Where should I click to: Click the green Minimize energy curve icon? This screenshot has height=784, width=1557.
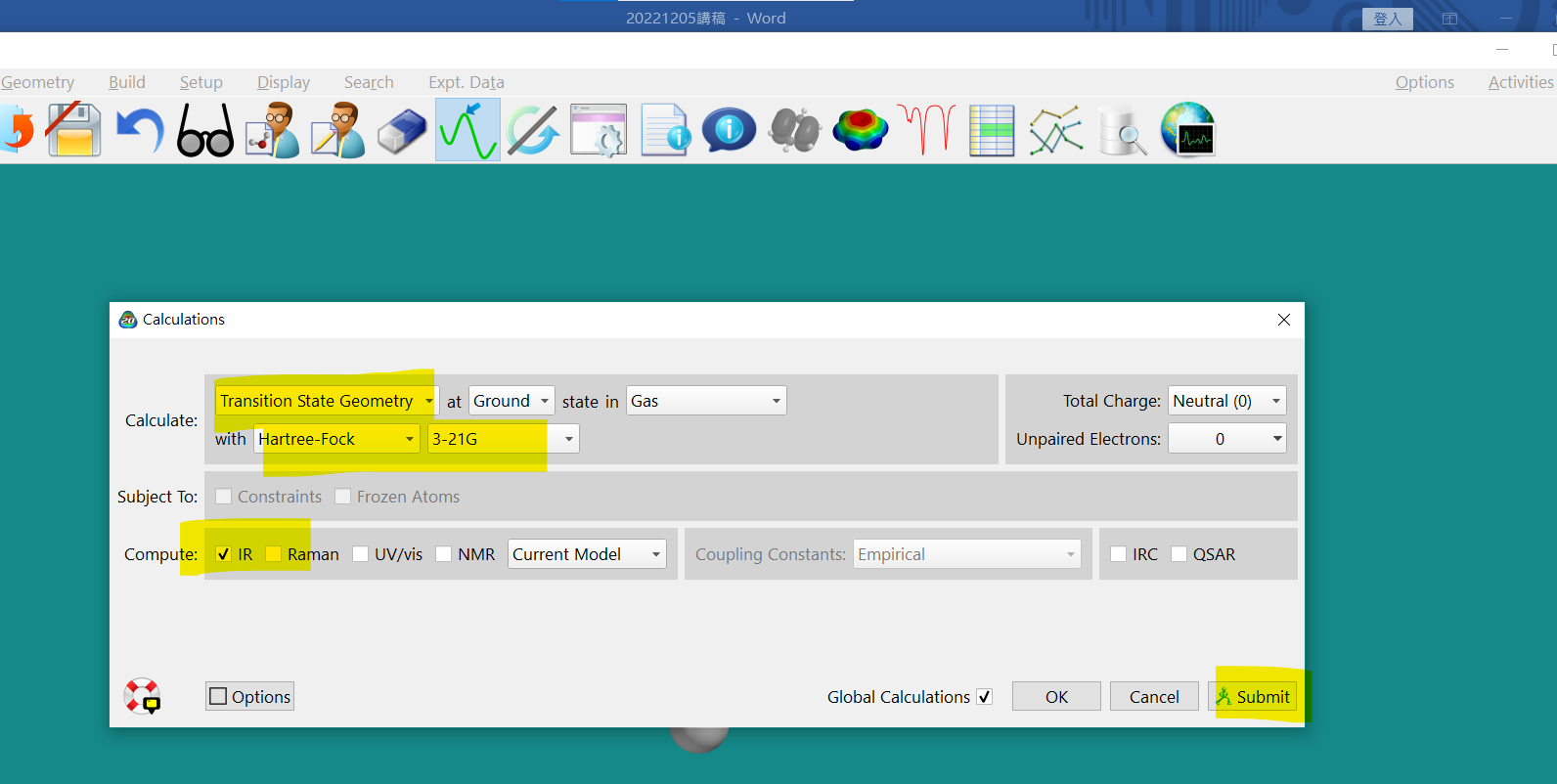pyautogui.click(x=467, y=130)
